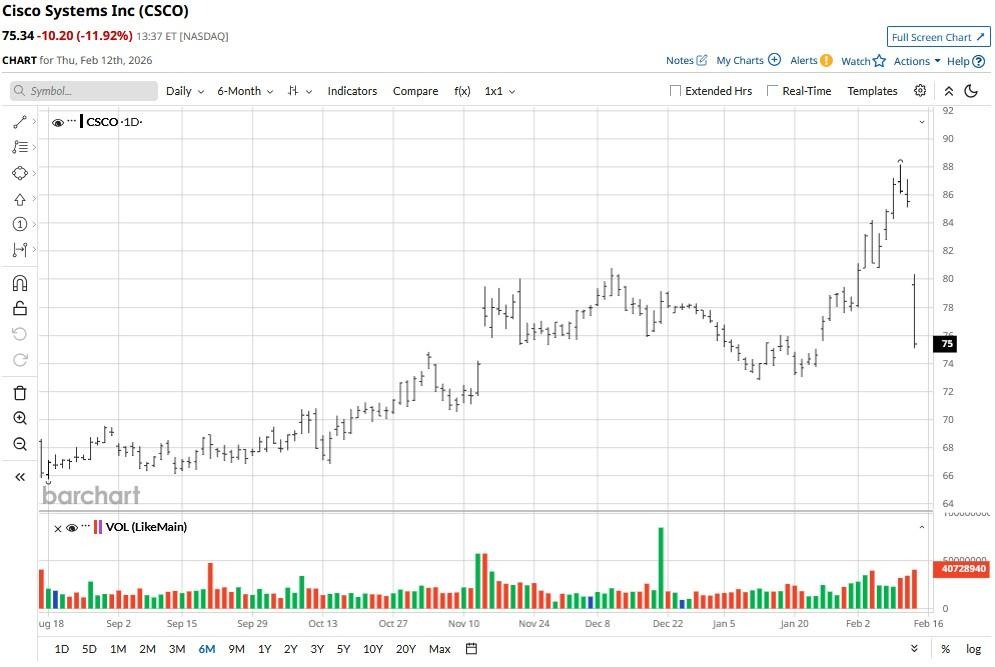
Task: Open chart settings gear icon
Action: tap(919, 91)
